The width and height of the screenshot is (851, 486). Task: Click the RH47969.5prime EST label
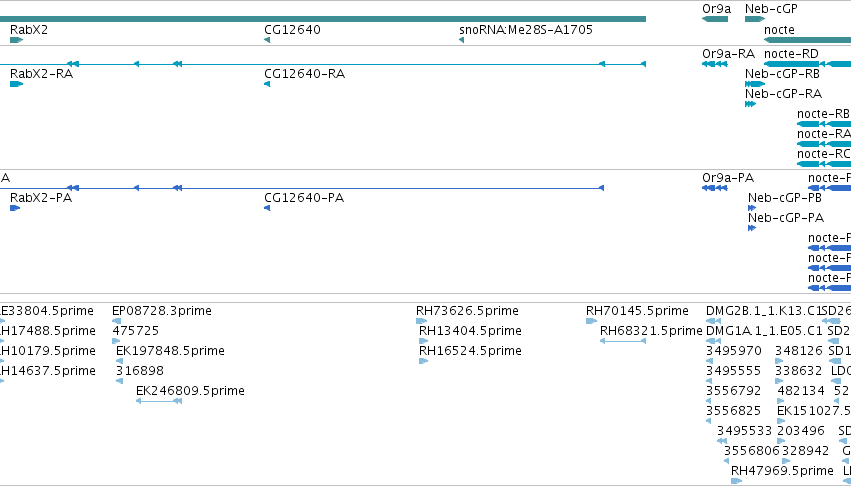(x=782, y=470)
